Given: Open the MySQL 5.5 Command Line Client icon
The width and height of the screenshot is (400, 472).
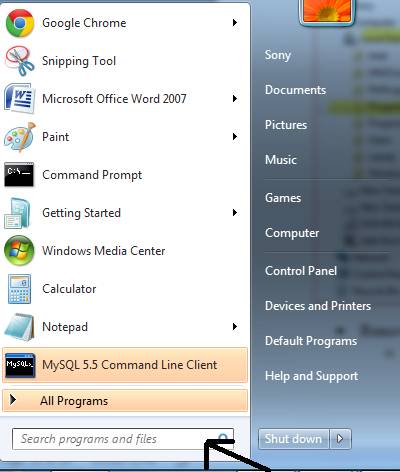Looking at the screenshot, I should point(20,365).
